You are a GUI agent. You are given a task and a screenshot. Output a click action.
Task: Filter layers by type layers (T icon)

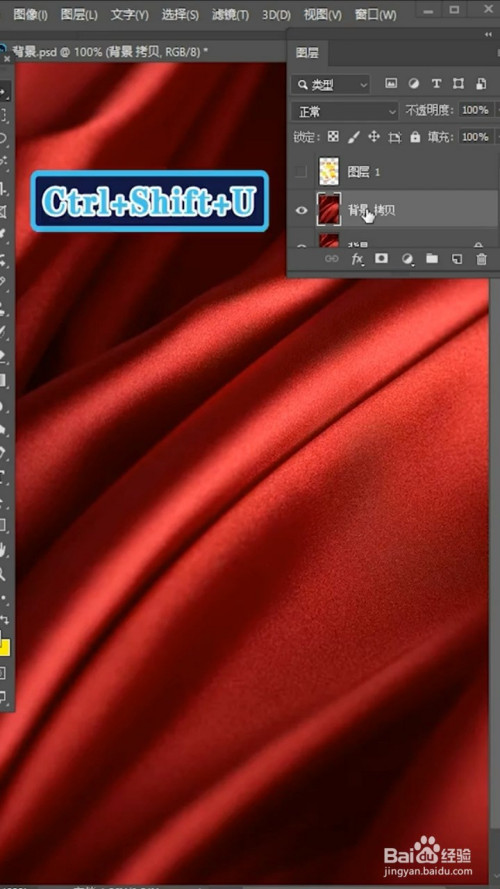point(436,84)
